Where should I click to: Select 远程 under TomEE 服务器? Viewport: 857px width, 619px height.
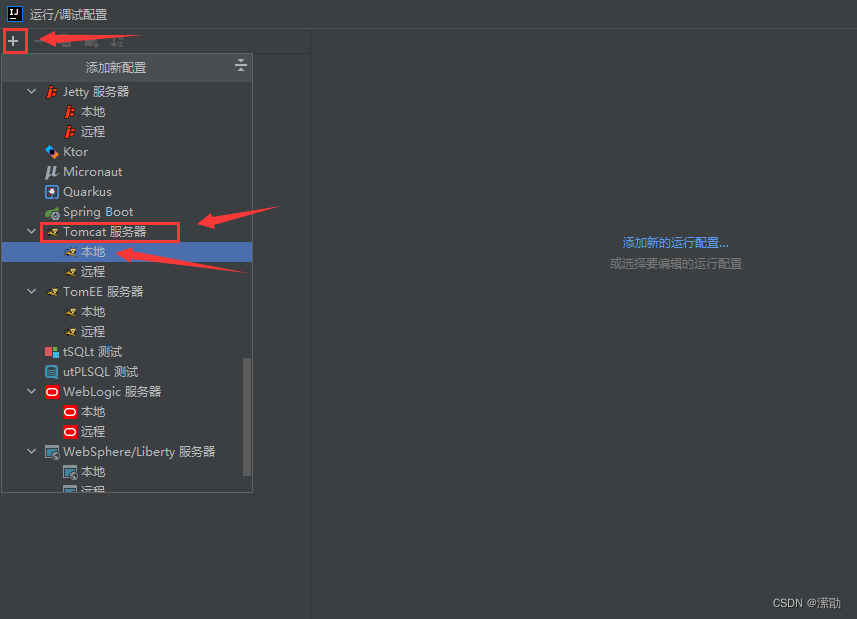[x=127, y=332]
